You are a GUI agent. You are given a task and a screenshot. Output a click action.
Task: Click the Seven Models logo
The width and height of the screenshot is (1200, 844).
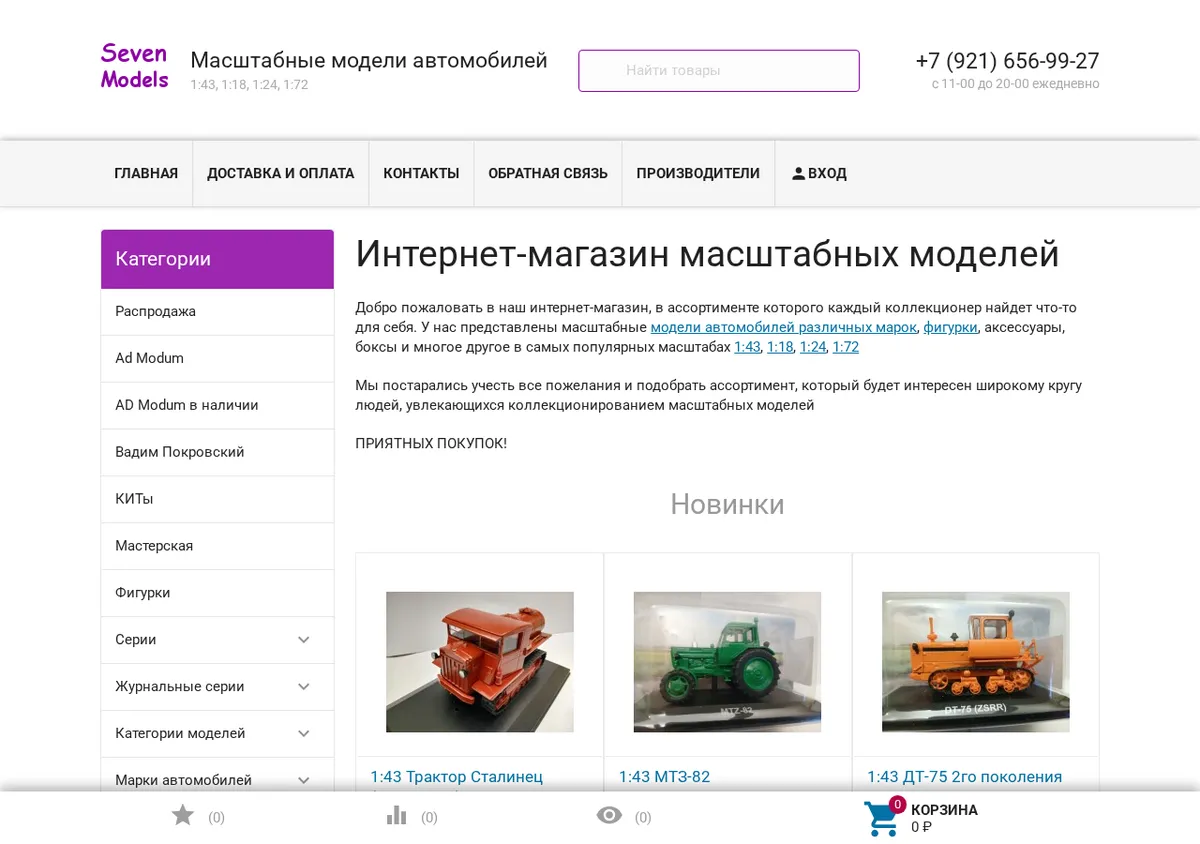[x=135, y=67]
